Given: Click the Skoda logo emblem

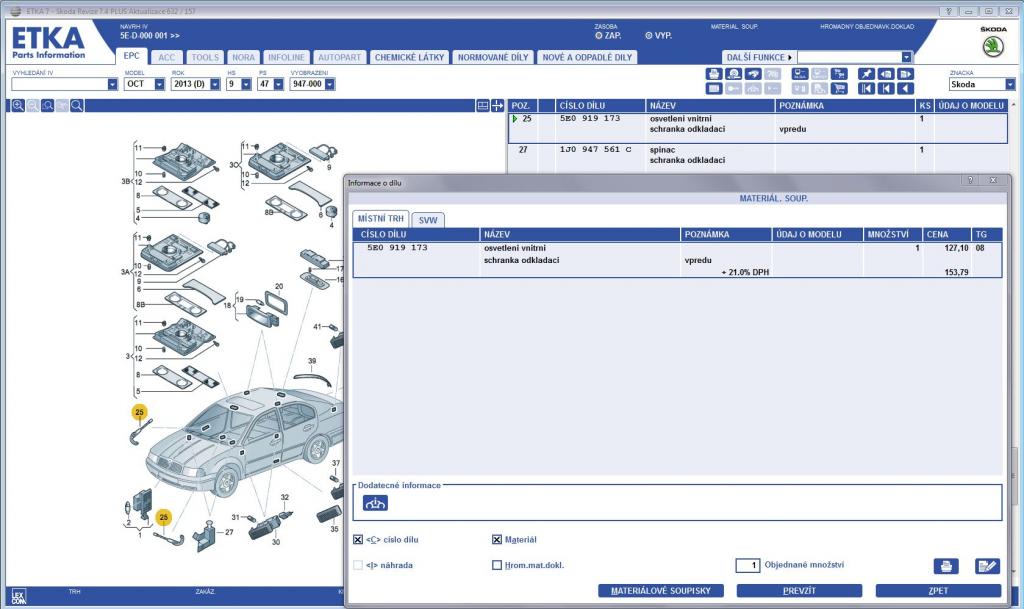Looking at the screenshot, I should point(993,46).
